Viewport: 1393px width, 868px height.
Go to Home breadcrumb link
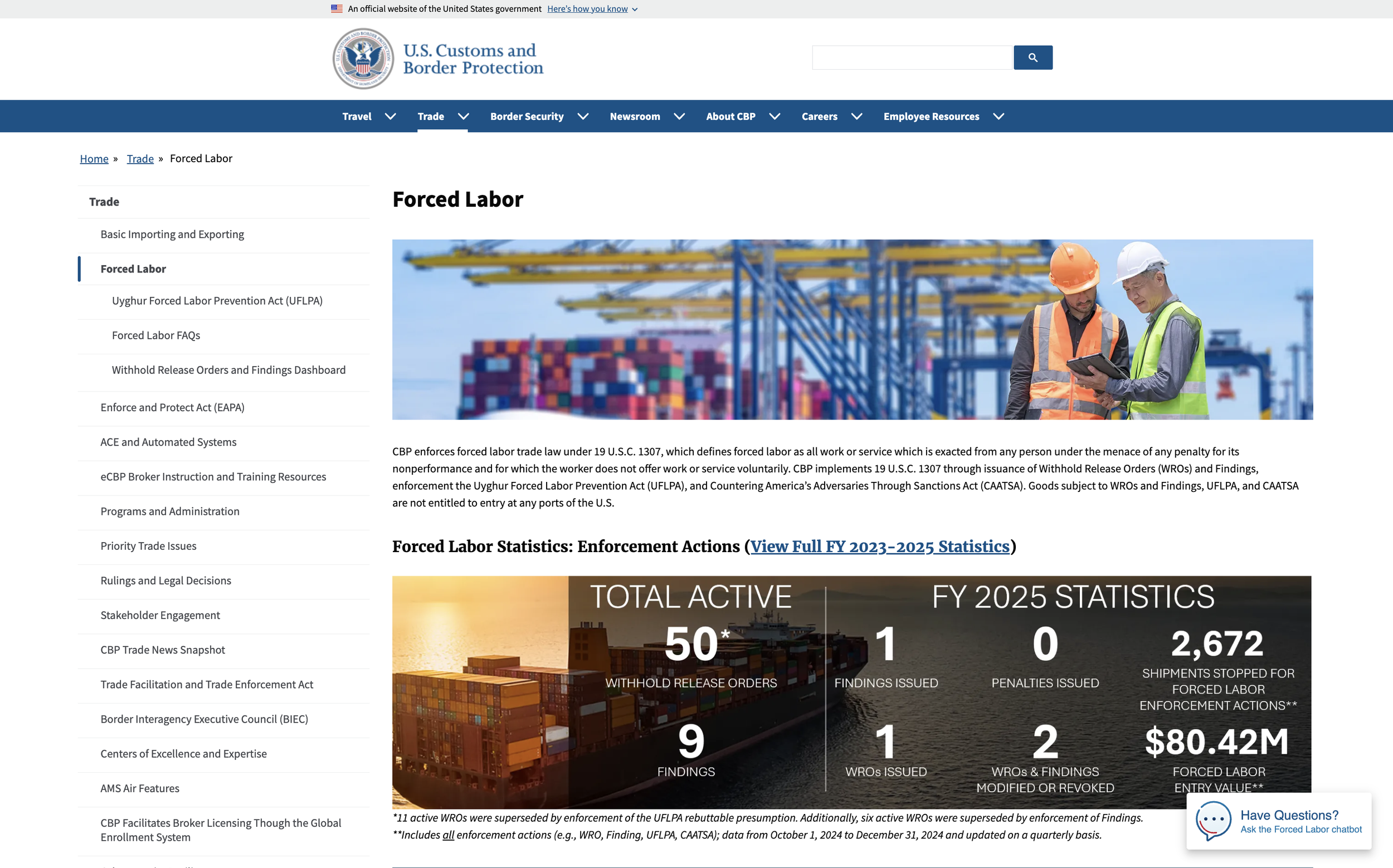(94, 158)
